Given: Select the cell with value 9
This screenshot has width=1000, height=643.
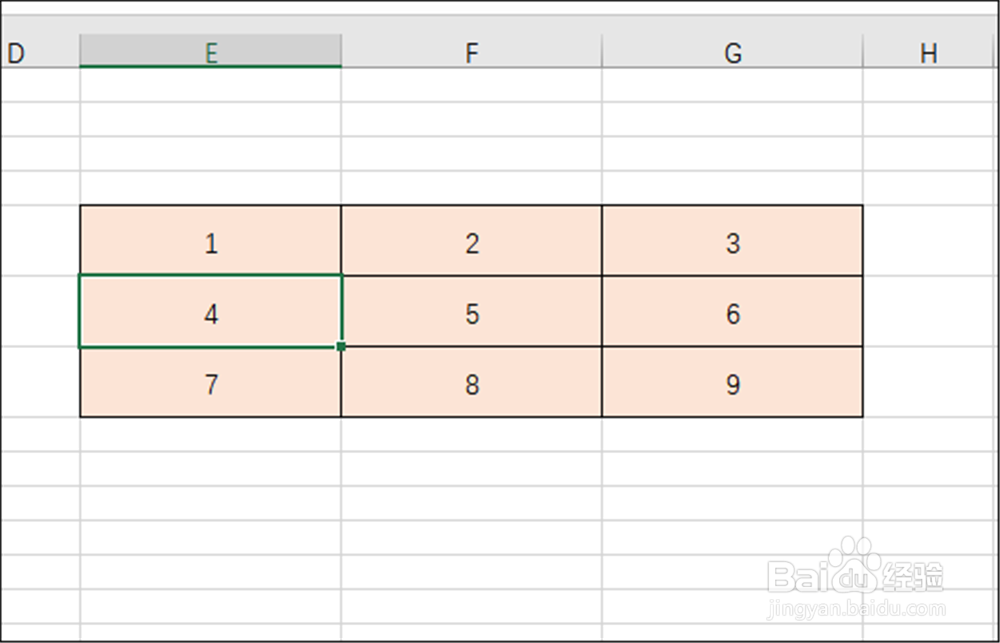Looking at the screenshot, I should pyautogui.click(x=732, y=383).
